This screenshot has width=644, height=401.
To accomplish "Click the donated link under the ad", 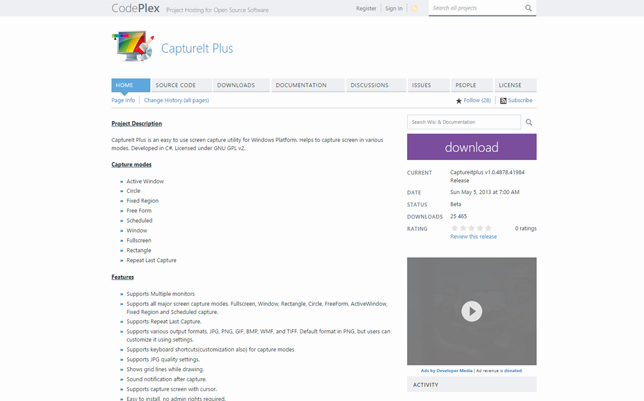I will (x=513, y=371).
